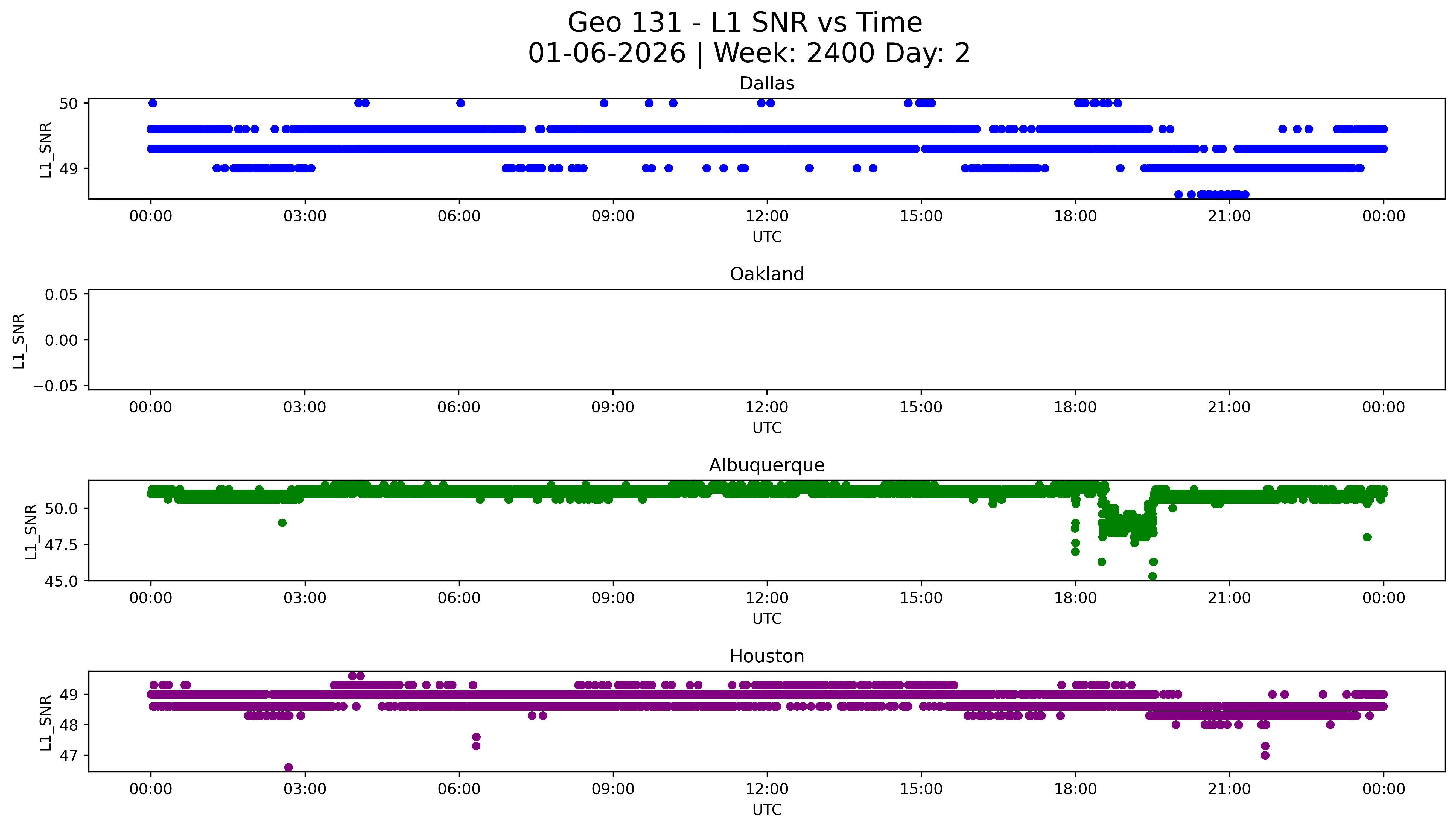Screen dimensions: 1456x829
Task: Click the Oakland subplot title
Action: click(x=766, y=274)
